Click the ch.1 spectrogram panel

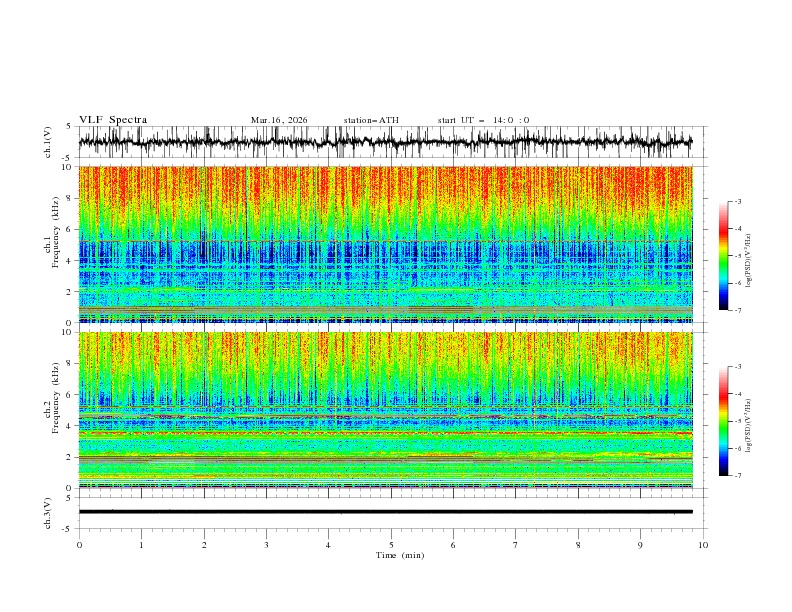point(385,244)
